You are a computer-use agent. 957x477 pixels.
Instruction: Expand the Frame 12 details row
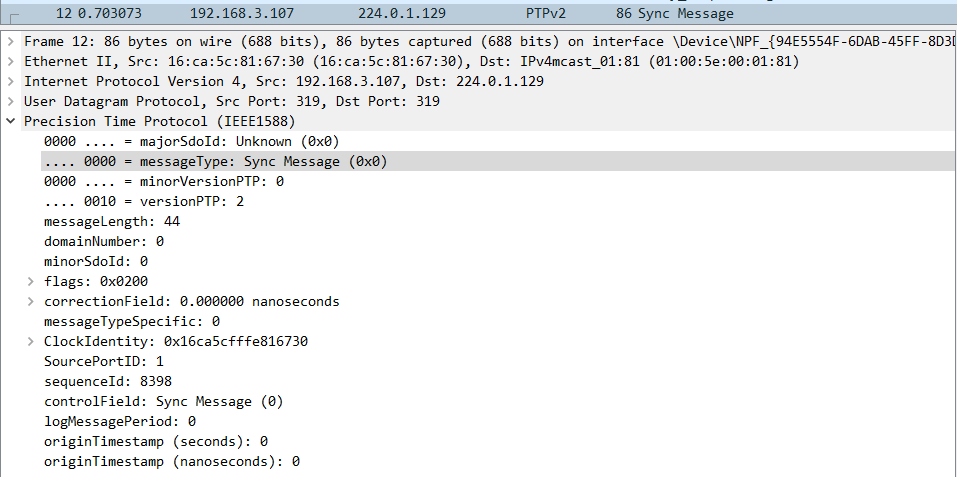10,41
